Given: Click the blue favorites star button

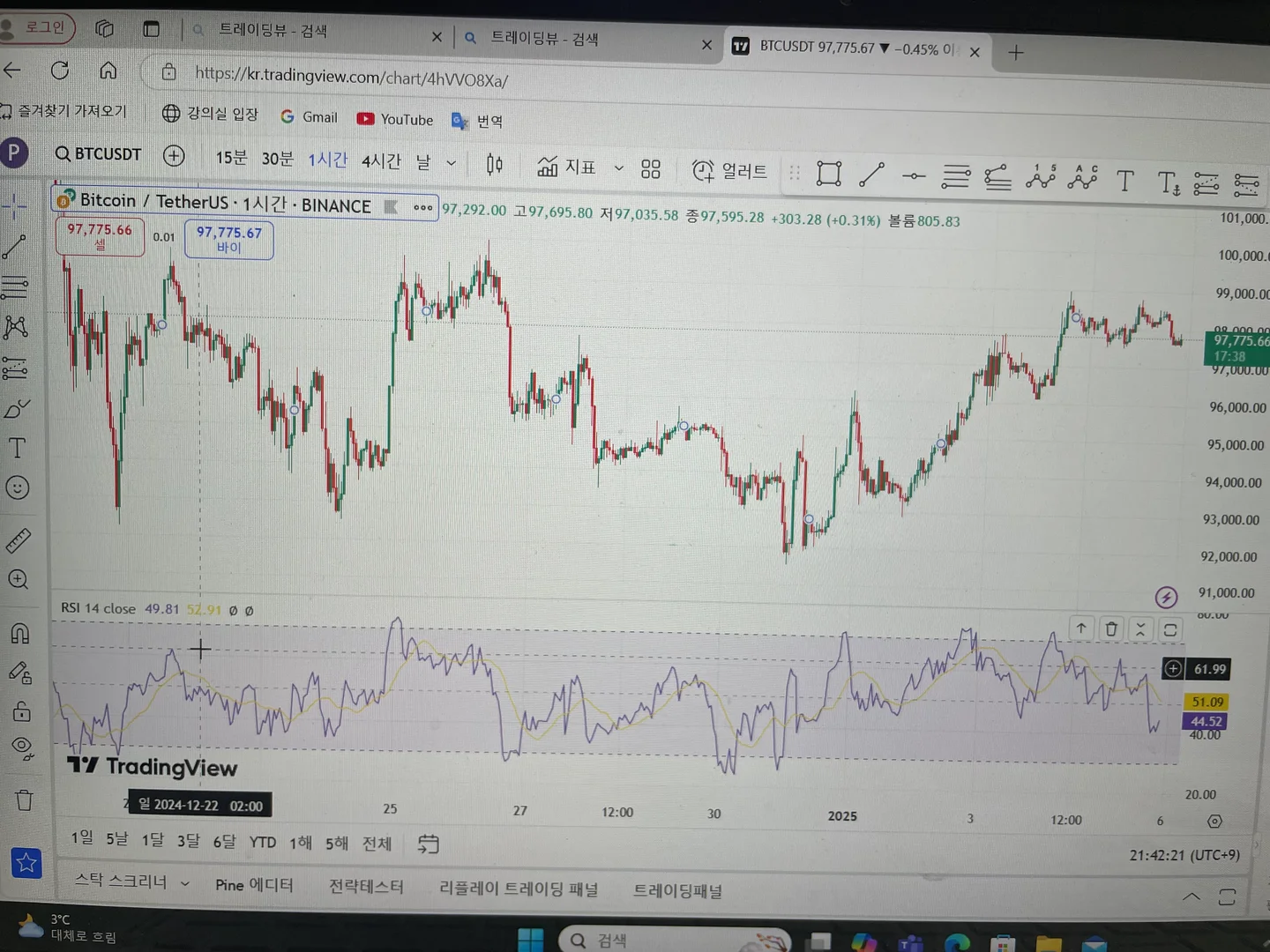Looking at the screenshot, I should [26, 863].
